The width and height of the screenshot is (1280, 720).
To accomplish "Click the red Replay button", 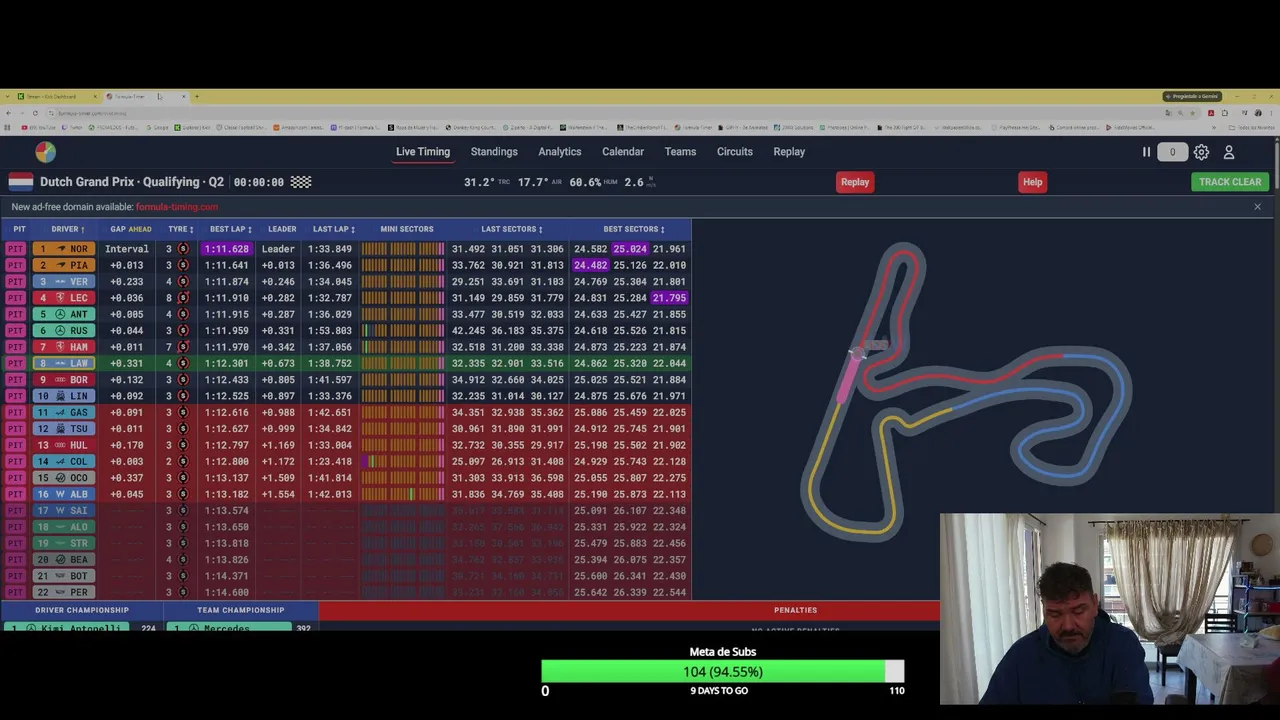I will (855, 182).
